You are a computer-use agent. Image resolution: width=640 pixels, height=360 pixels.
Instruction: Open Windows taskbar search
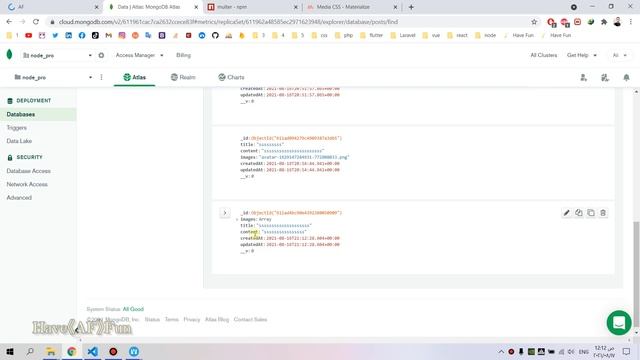[x=30, y=351]
